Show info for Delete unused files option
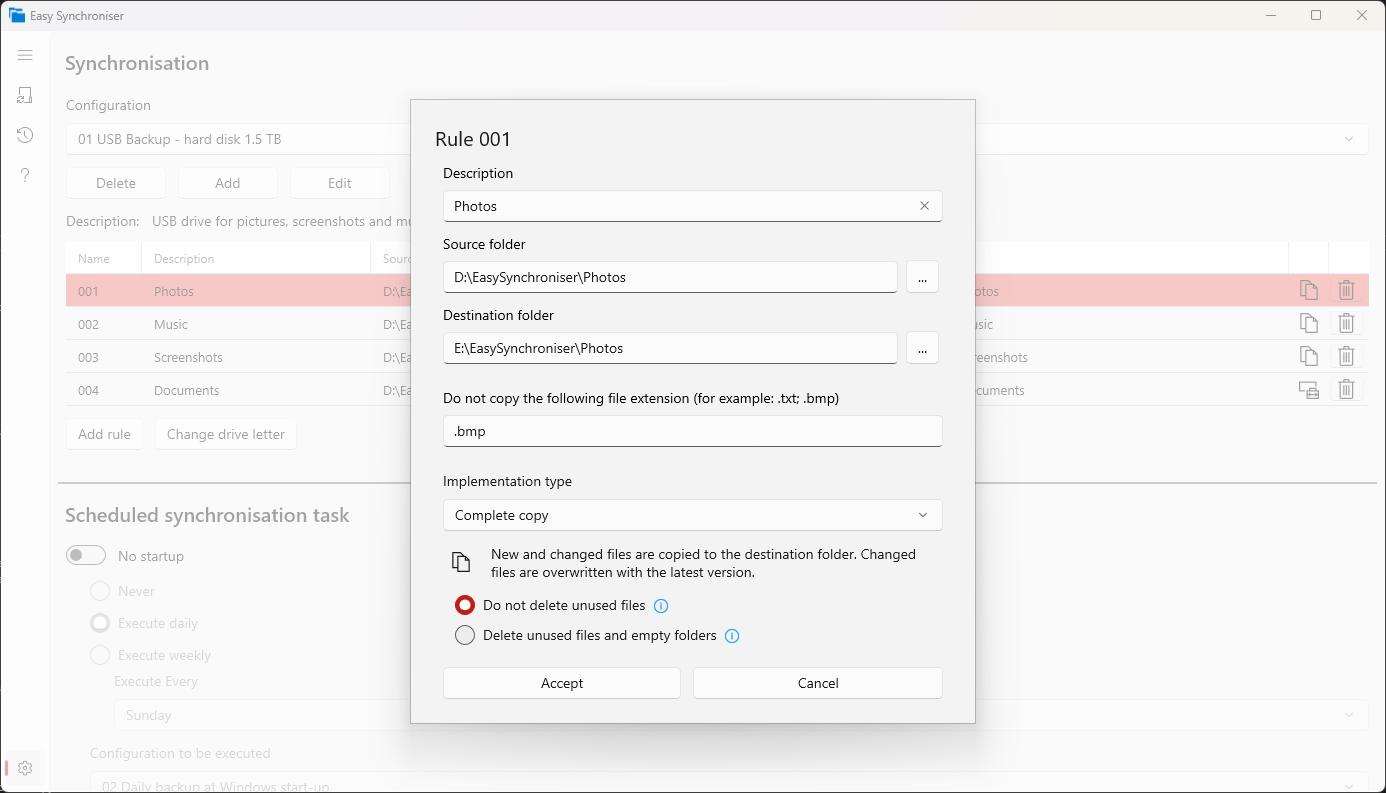The height and width of the screenshot is (793, 1386). point(731,636)
